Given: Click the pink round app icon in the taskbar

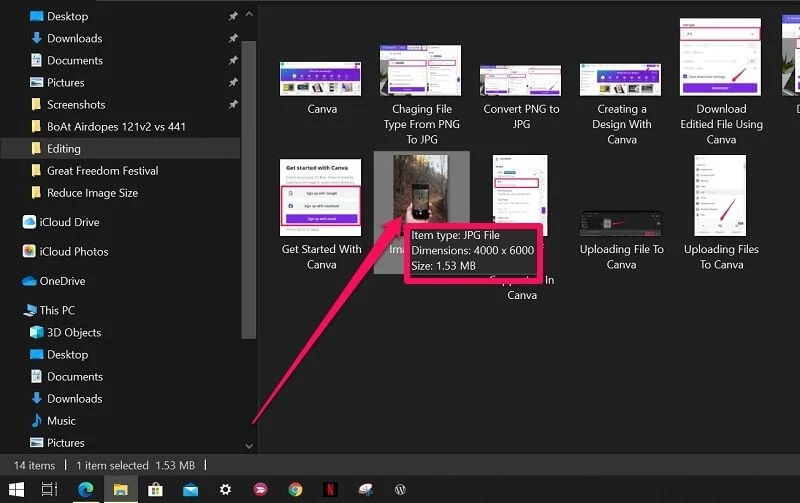Looking at the screenshot, I should [260, 490].
